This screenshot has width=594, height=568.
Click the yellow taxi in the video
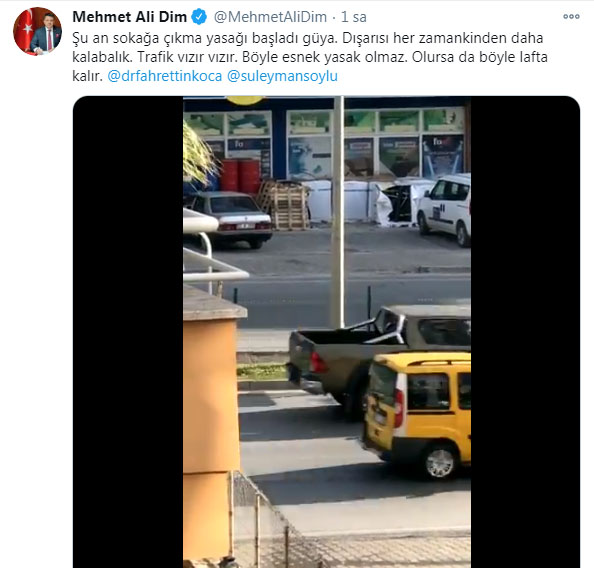[417, 413]
